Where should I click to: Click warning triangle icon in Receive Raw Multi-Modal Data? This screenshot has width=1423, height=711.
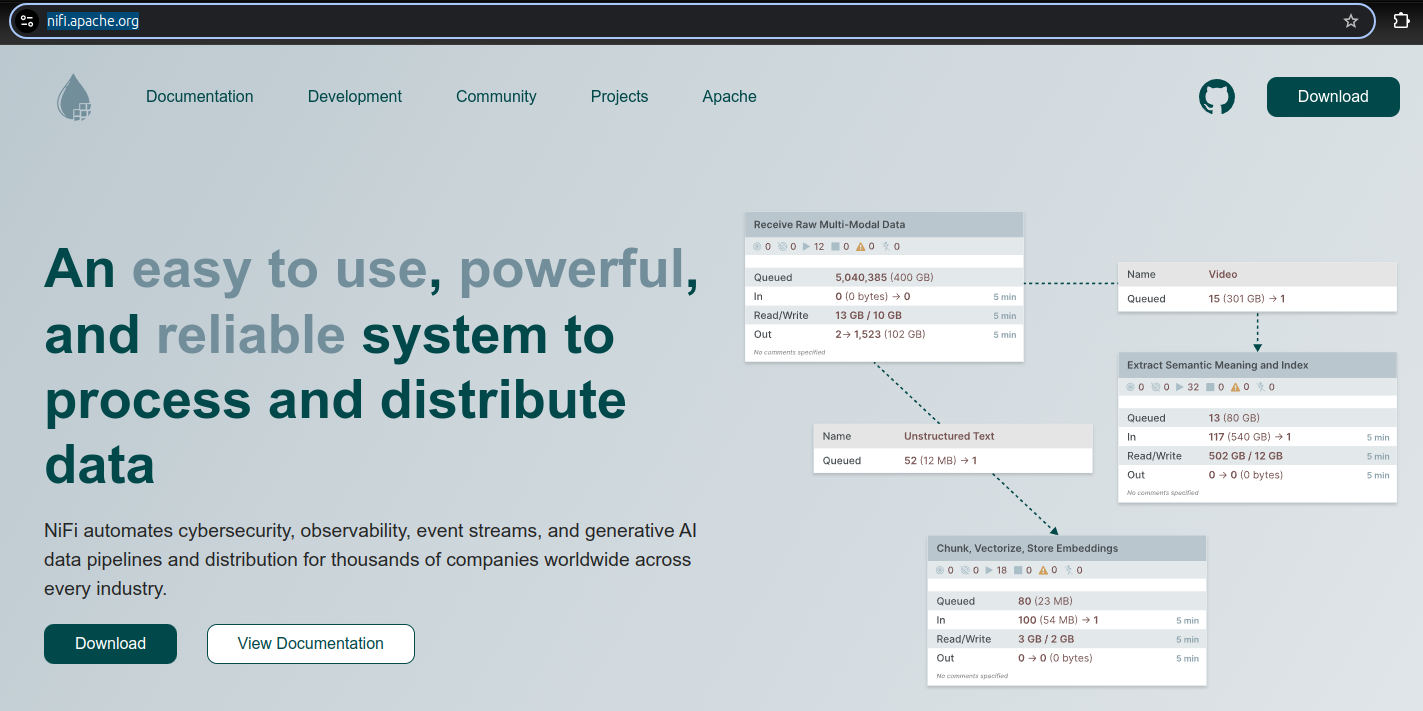pyautogui.click(x=859, y=247)
